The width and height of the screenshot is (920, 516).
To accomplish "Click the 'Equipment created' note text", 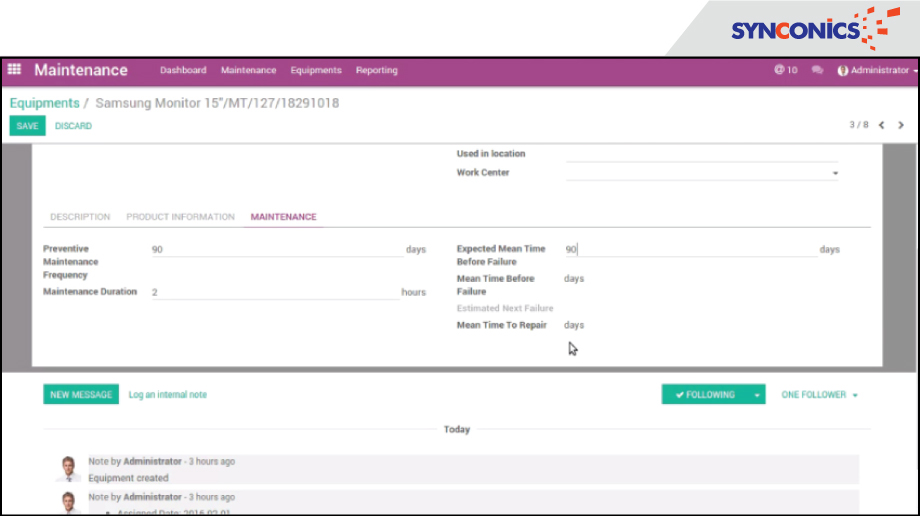I will coord(128,478).
